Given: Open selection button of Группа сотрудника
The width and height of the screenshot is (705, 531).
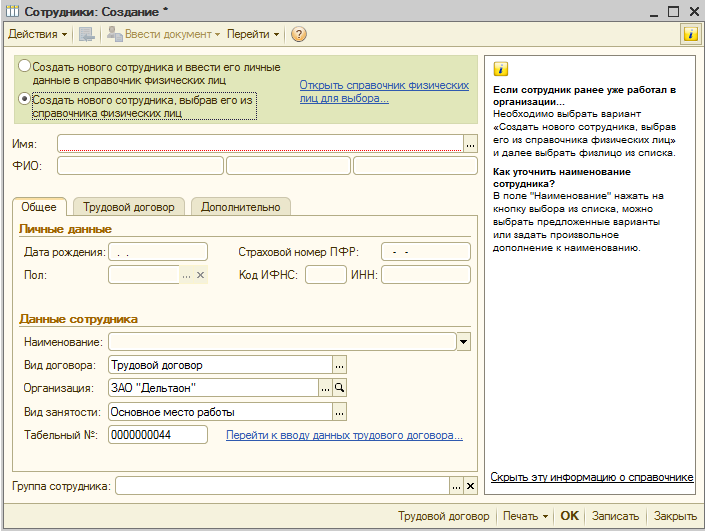Looking at the screenshot, I should point(456,486).
